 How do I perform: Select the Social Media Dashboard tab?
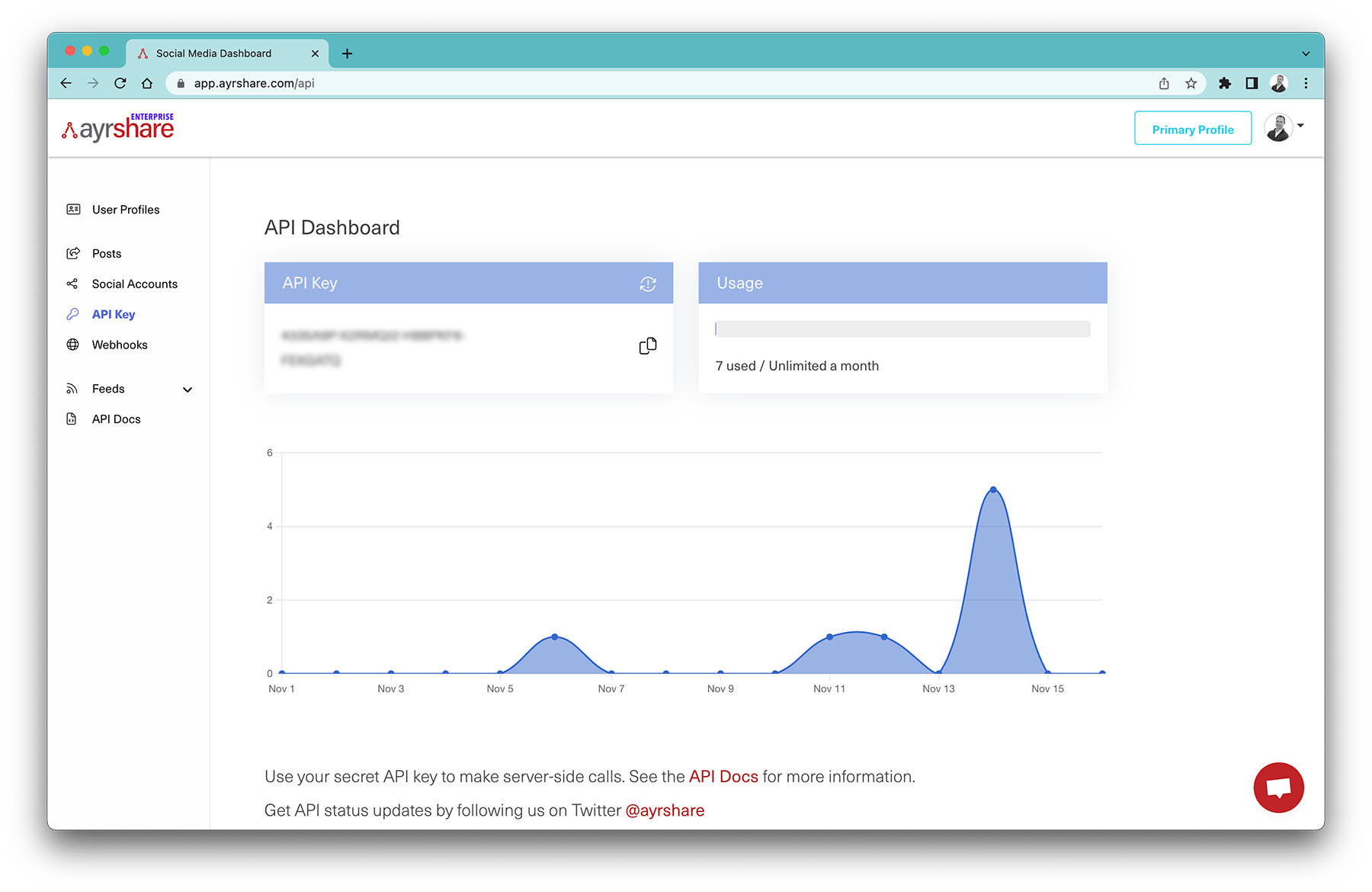pos(213,53)
